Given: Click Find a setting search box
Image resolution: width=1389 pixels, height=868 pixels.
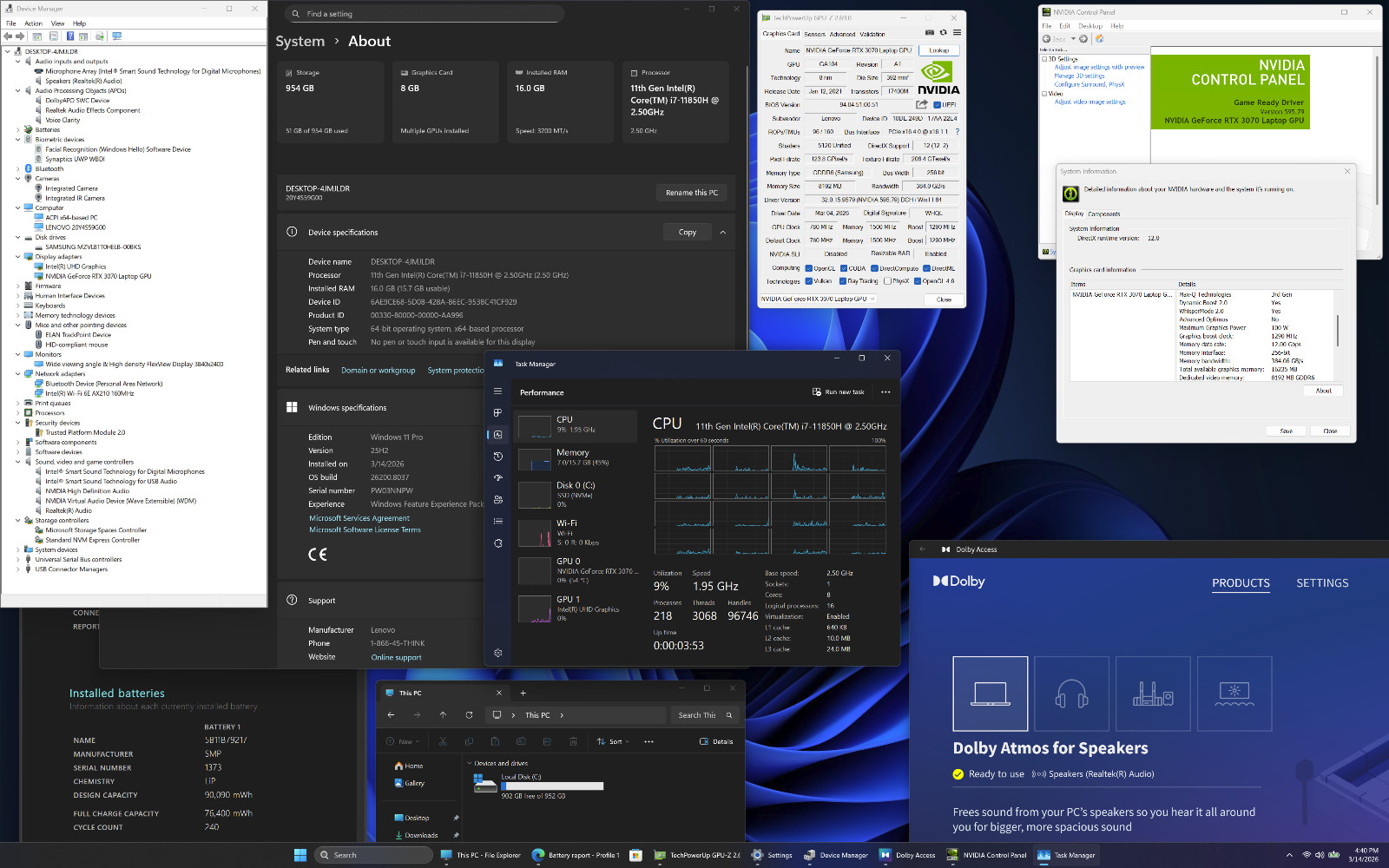Looking at the screenshot, I should [424, 14].
